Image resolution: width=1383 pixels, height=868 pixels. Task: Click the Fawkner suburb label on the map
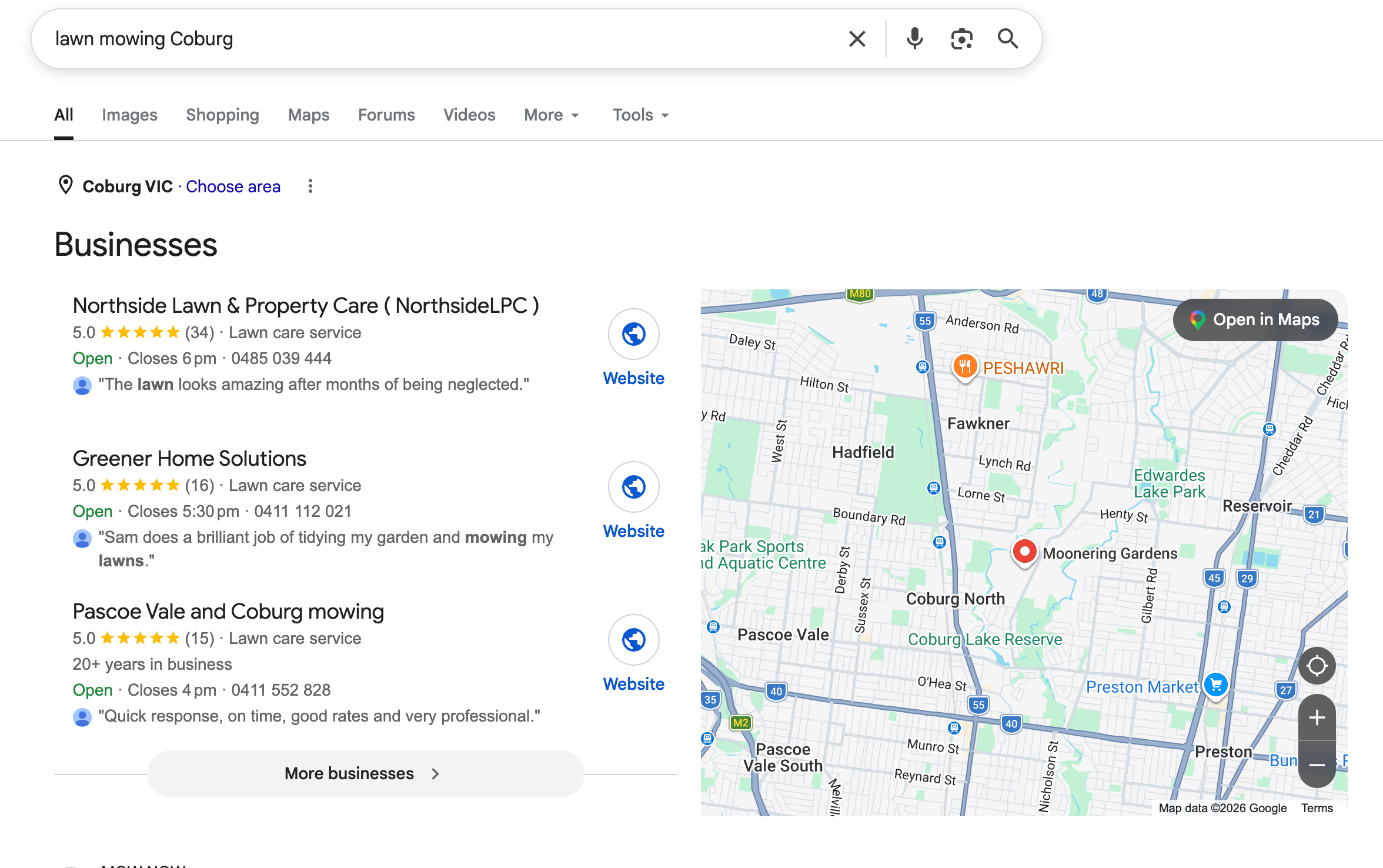[978, 423]
